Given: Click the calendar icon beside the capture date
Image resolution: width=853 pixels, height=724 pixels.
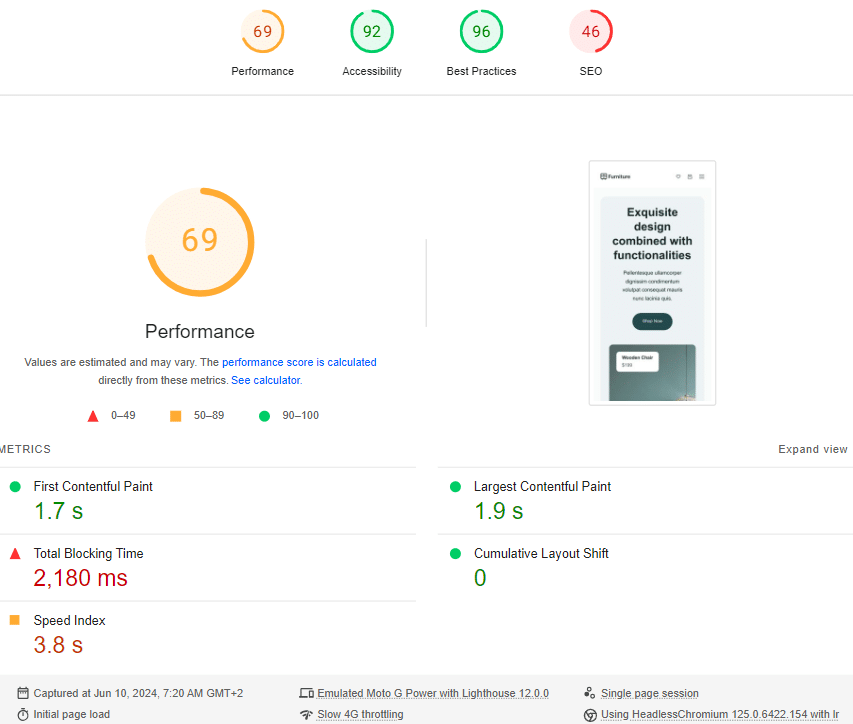Looking at the screenshot, I should [x=22, y=692].
